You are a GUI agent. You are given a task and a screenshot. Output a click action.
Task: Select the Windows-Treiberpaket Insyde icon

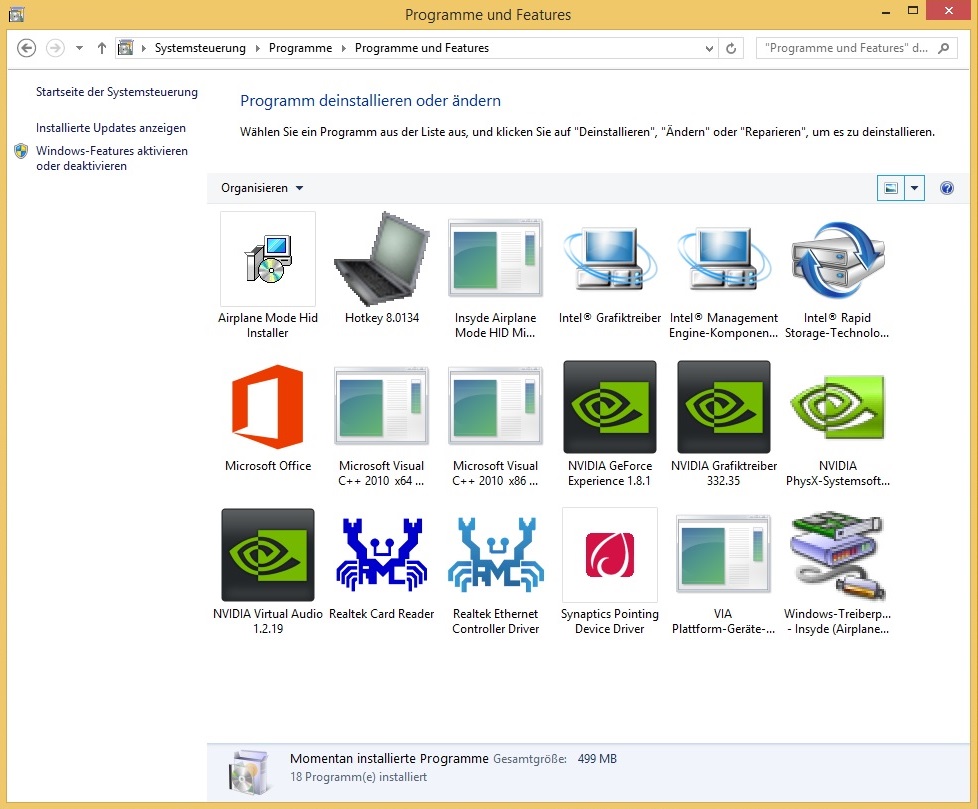838,555
